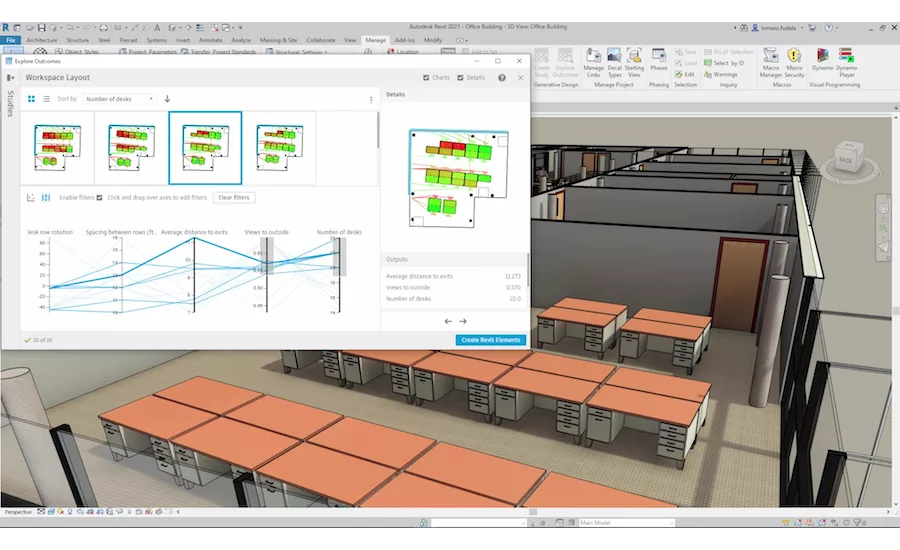Open the Phases dialog

click(658, 60)
